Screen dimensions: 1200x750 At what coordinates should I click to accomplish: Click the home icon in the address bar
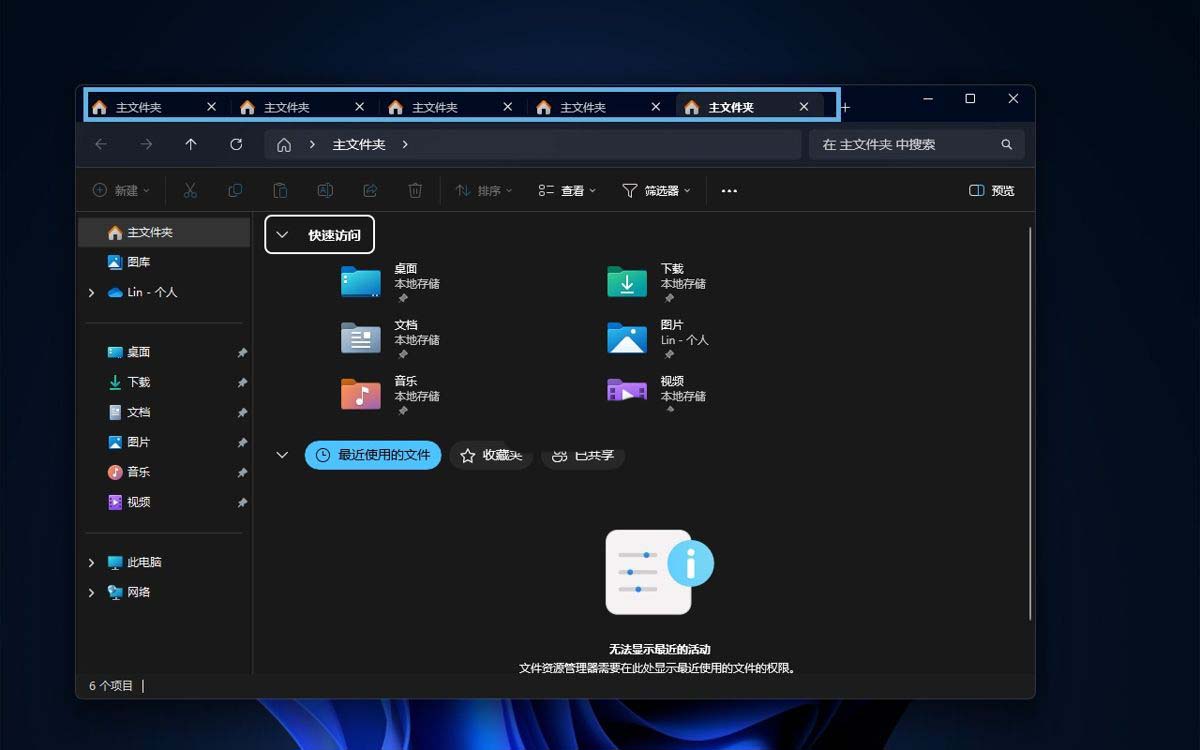(x=284, y=145)
